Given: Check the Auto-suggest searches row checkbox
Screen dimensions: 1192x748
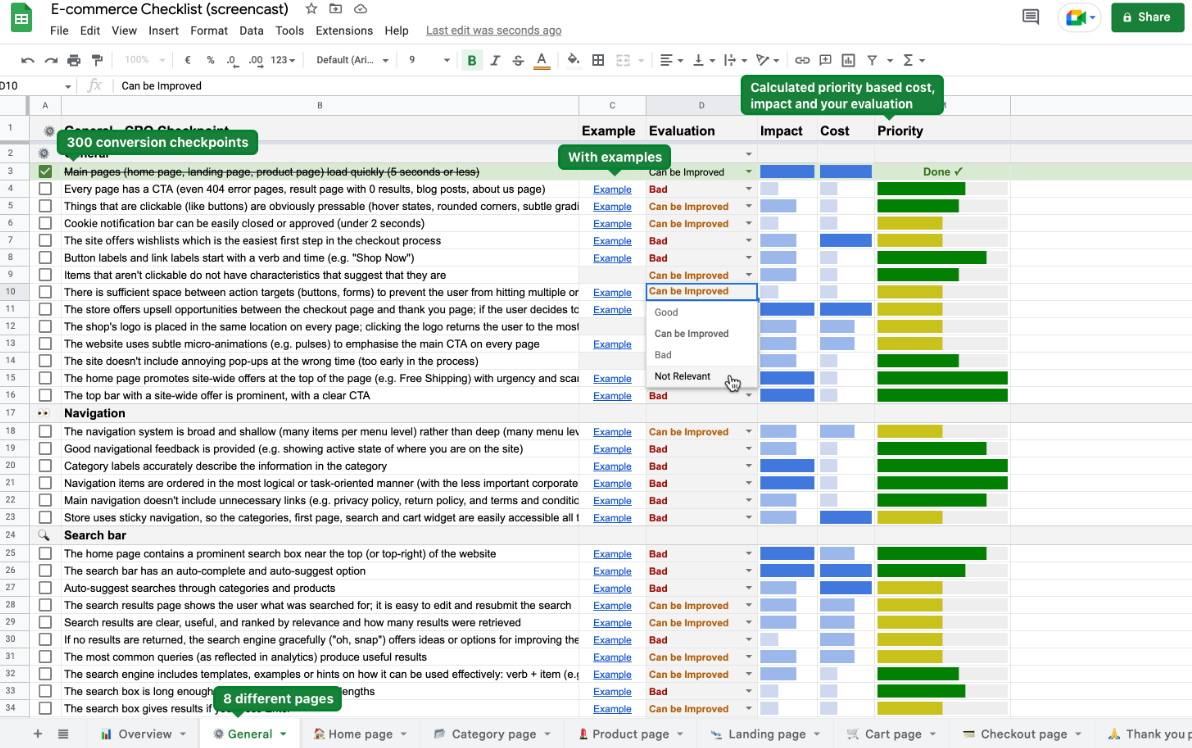Looking at the screenshot, I should point(45,588).
